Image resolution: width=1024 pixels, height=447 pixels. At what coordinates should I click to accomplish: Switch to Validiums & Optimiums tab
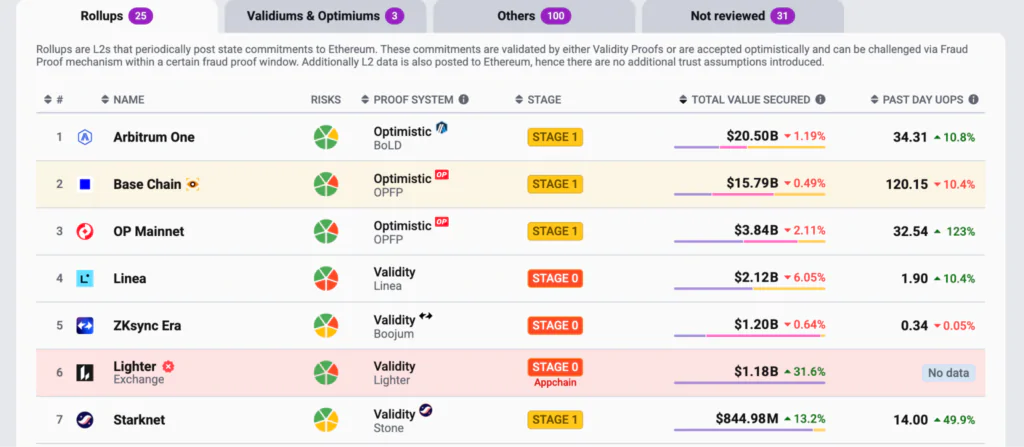pyautogui.click(x=324, y=16)
